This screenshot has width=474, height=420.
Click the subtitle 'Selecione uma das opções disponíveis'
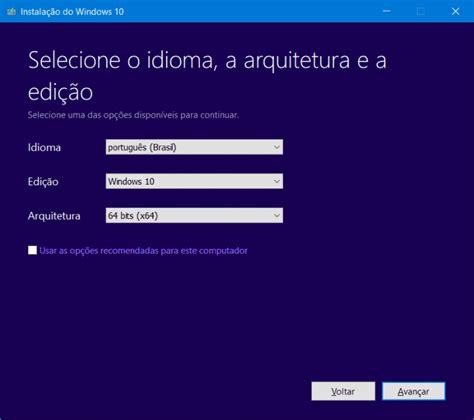click(133, 115)
